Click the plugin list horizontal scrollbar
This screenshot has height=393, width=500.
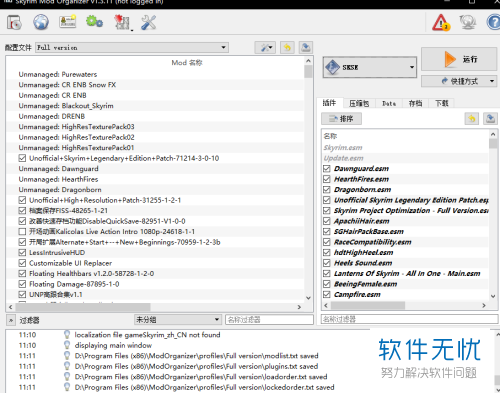tap(368, 305)
